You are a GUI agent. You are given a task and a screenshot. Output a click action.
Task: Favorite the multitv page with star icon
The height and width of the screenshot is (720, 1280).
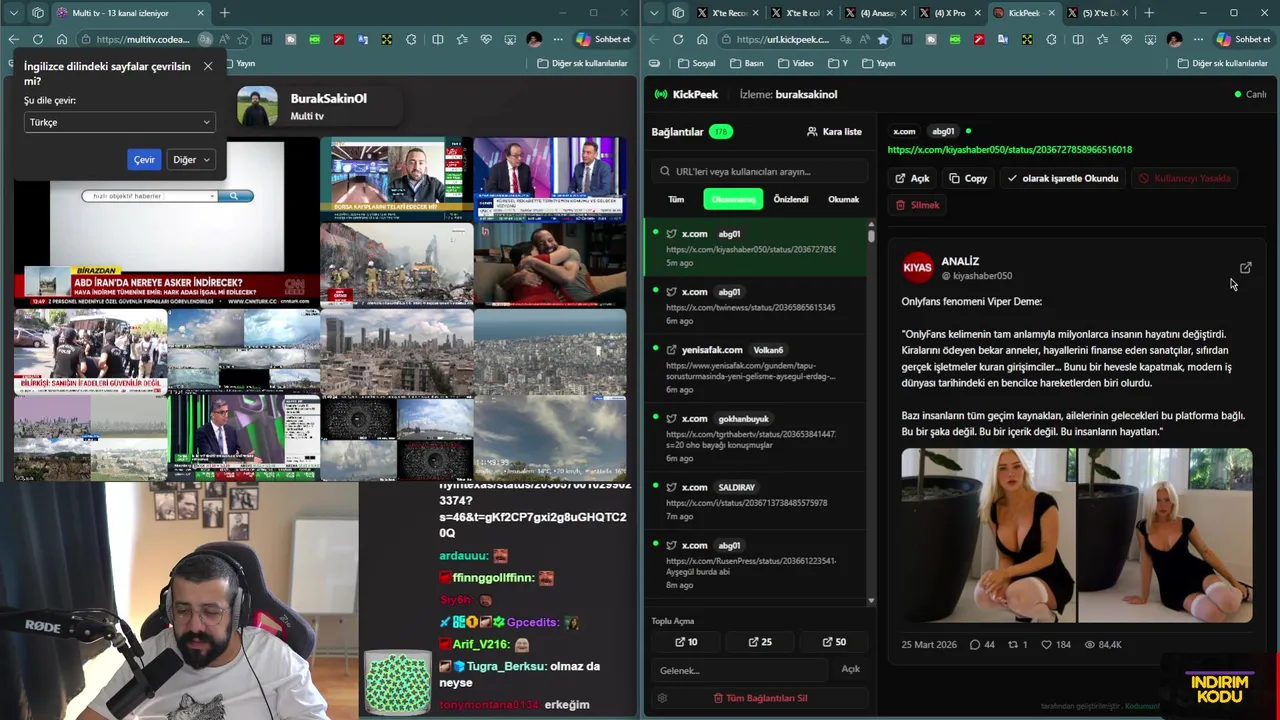243,39
